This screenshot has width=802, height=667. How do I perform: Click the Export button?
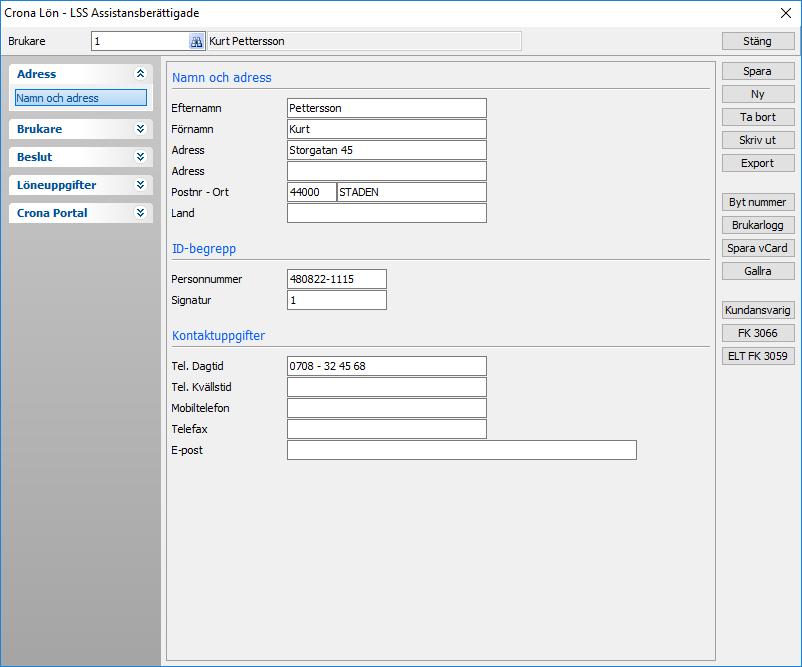pos(758,163)
